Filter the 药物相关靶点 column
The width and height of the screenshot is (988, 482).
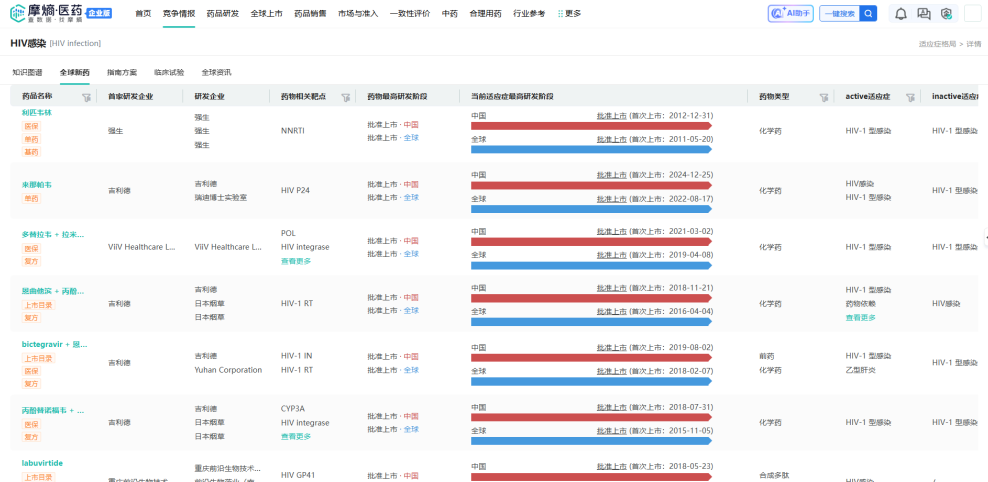[x=345, y=97]
